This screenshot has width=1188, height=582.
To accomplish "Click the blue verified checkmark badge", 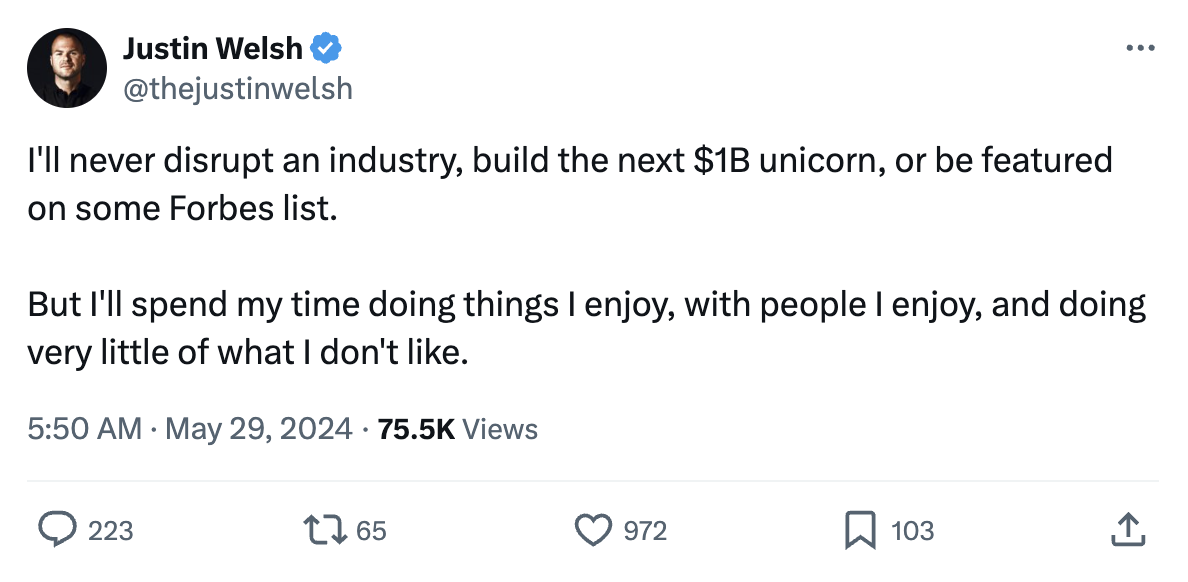I will tap(327, 46).
